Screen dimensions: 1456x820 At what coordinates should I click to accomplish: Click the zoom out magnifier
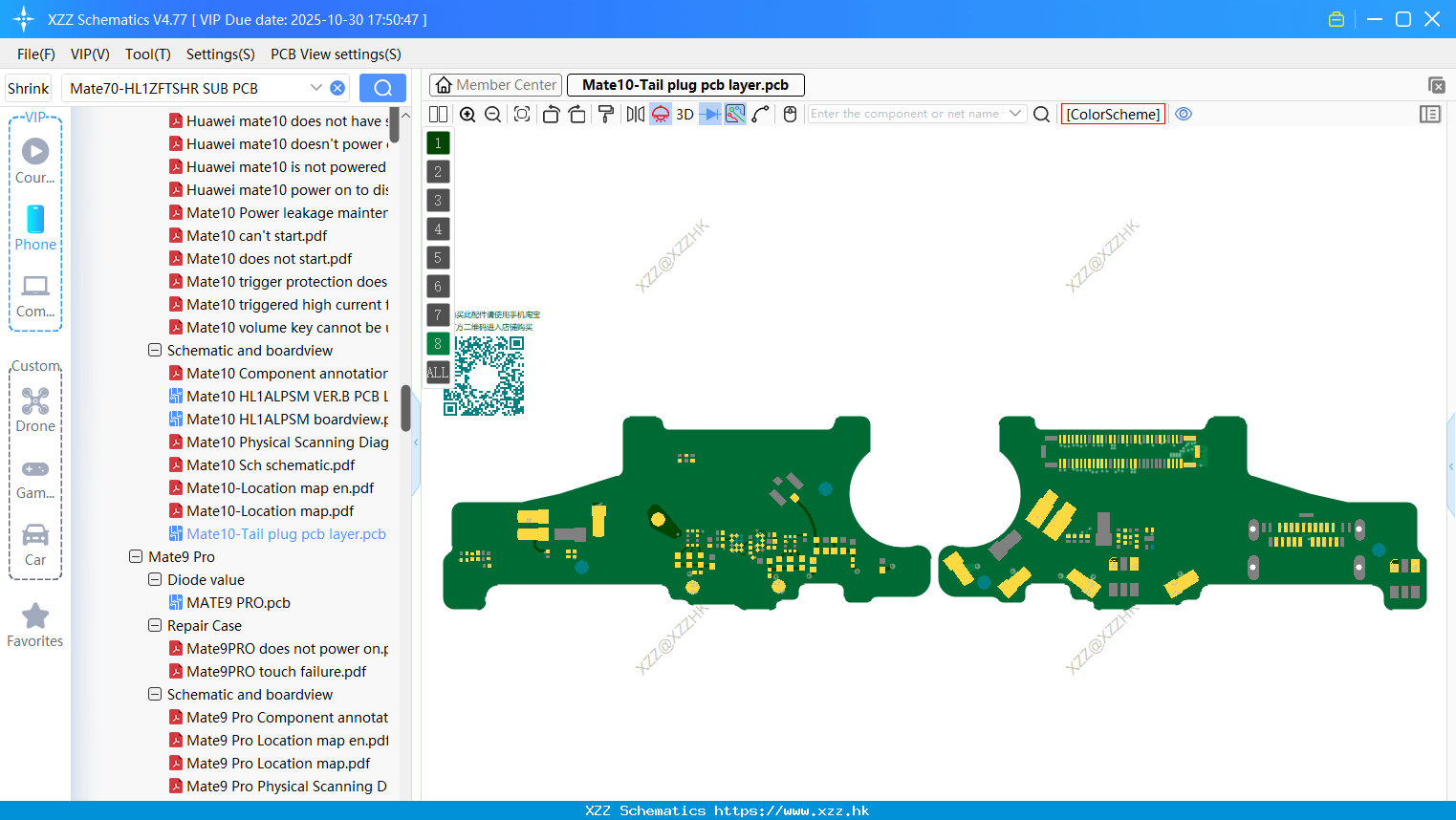click(x=493, y=114)
